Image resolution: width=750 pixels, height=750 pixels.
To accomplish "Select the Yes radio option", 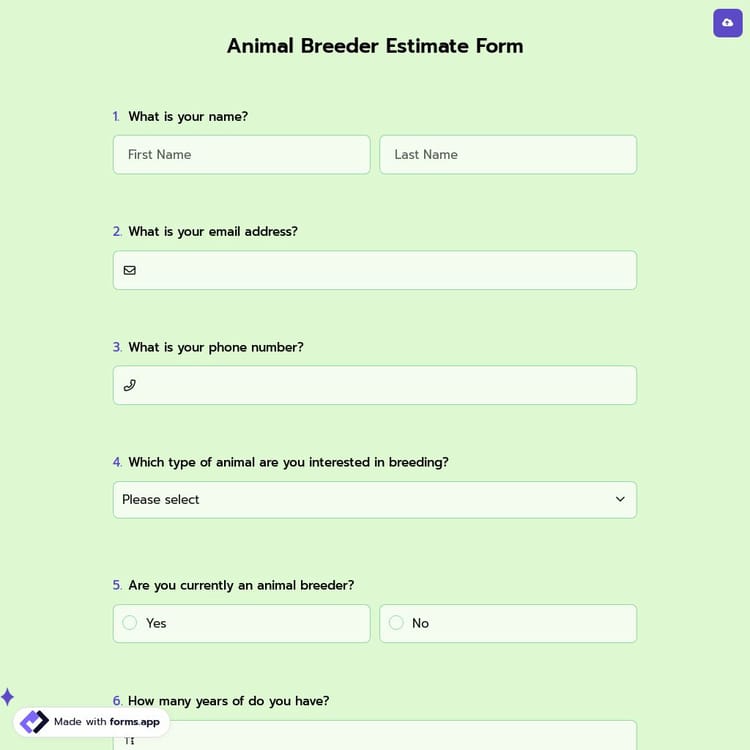I will 130,623.
